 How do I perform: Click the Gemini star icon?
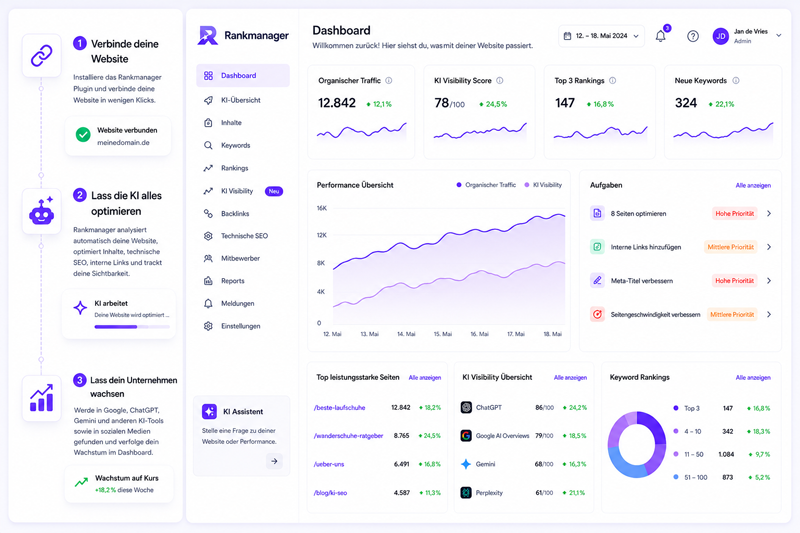[466, 464]
